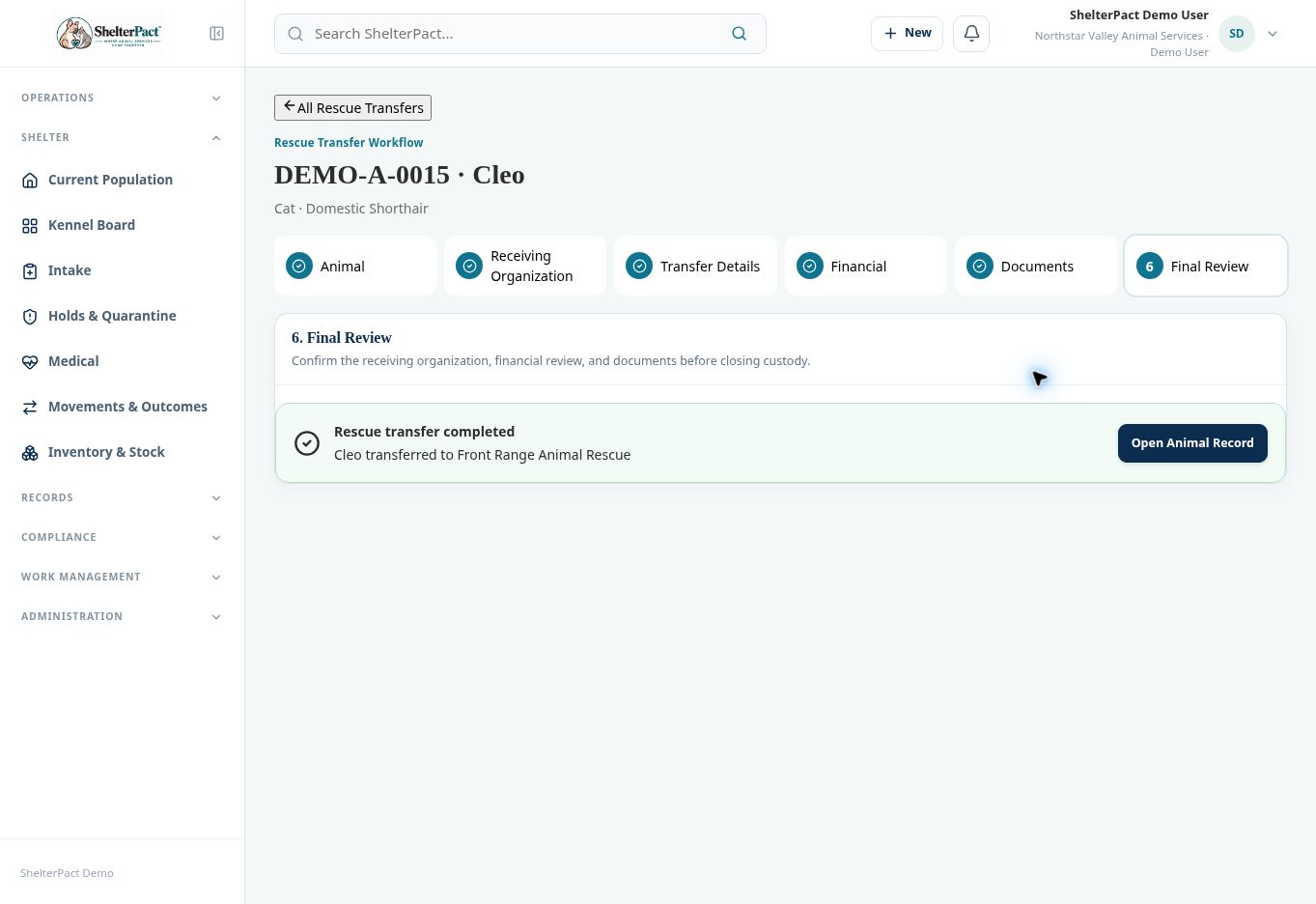Click Open Animal Record button
Screen dimensions: 1316x904
tap(1192, 443)
